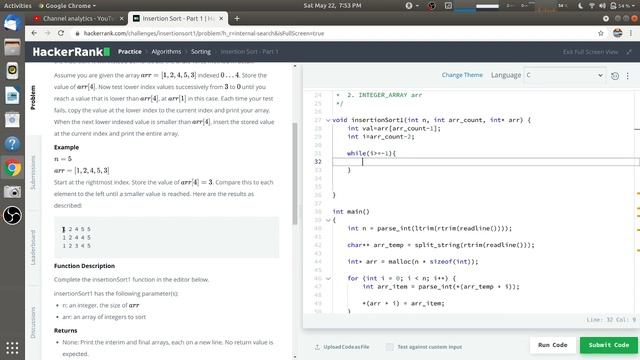Click the site lock icon in address bar
Viewport: 640px width, 360px height.
[78, 33]
